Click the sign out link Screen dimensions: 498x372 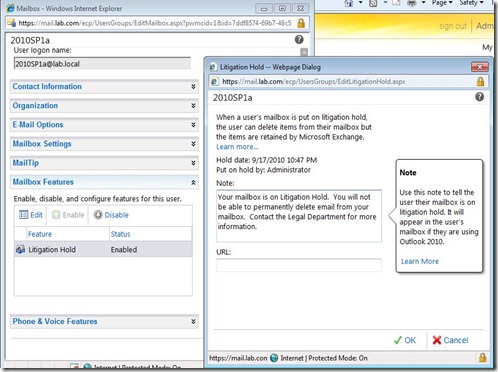[453, 26]
